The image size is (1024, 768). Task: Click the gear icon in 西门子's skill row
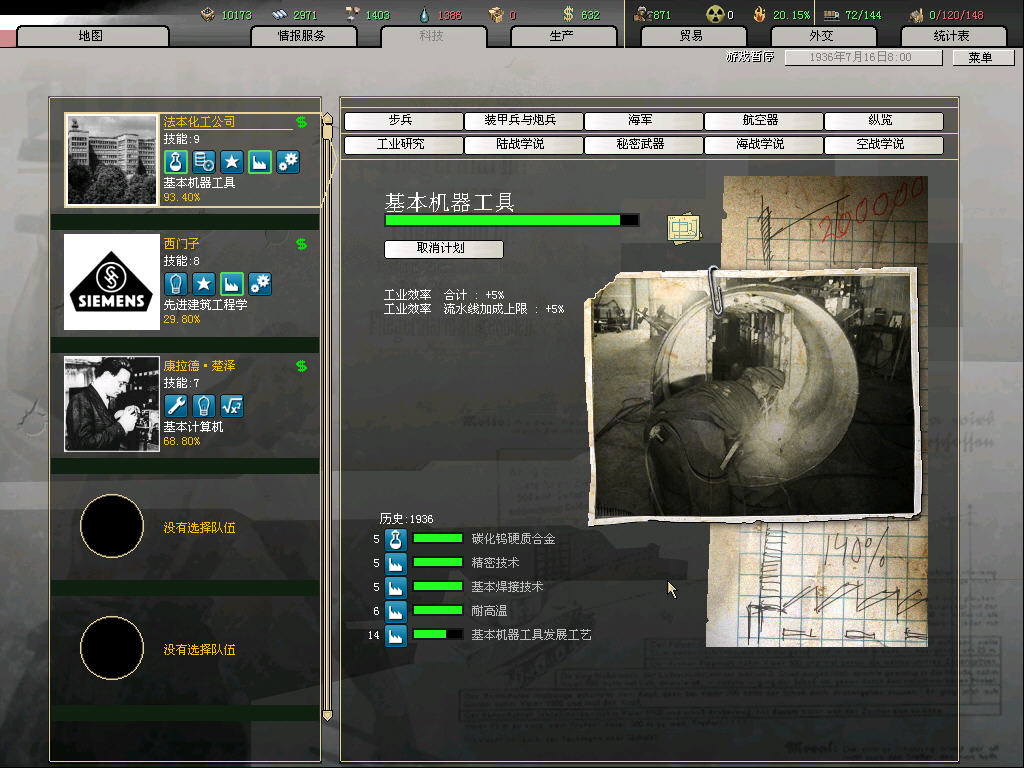click(x=260, y=284)
